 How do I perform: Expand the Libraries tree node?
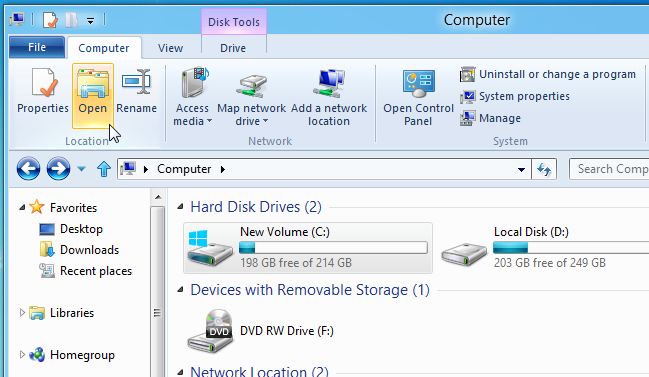point(22,313)
